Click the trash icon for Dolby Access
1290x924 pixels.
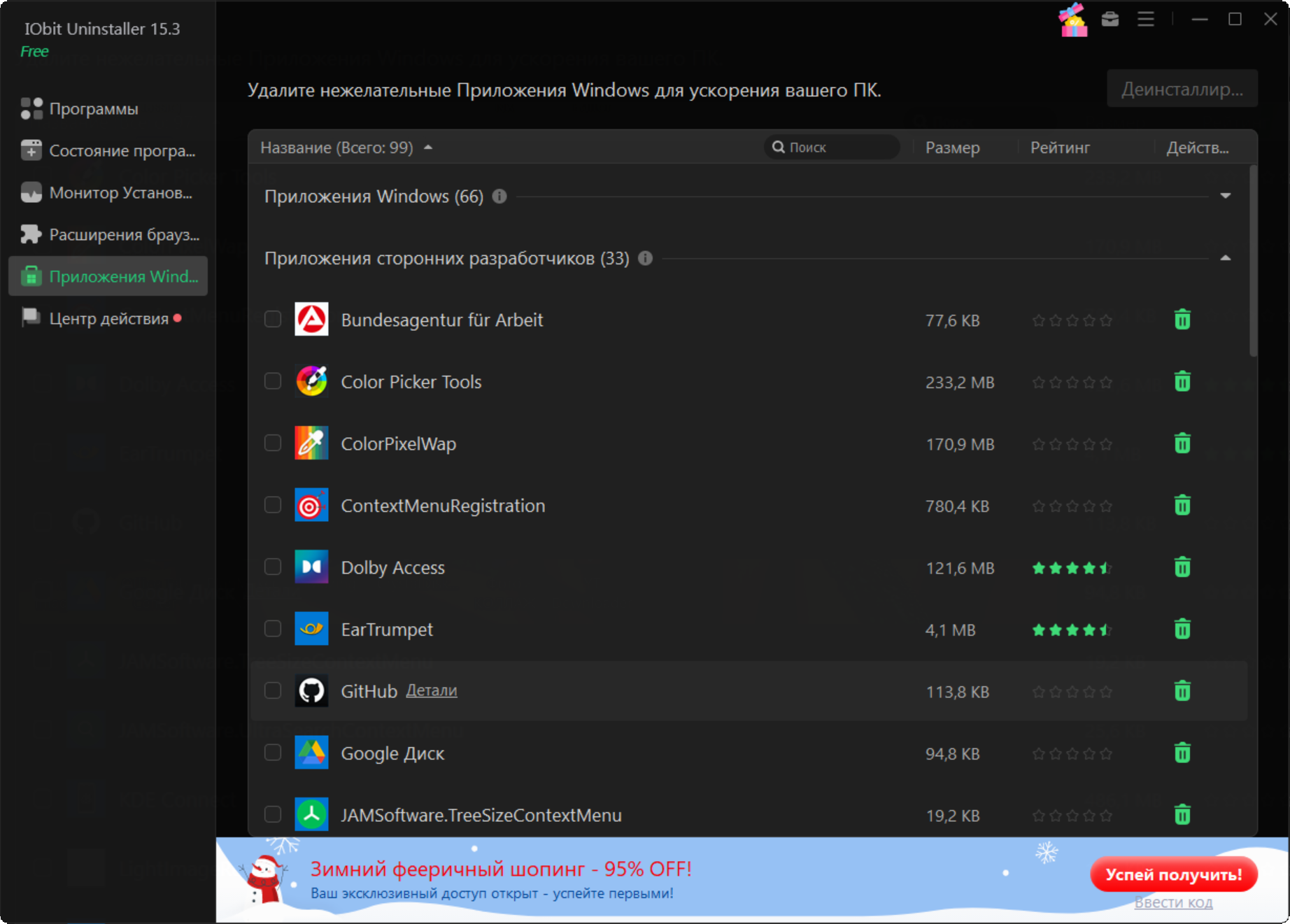tap(1182, 567)
